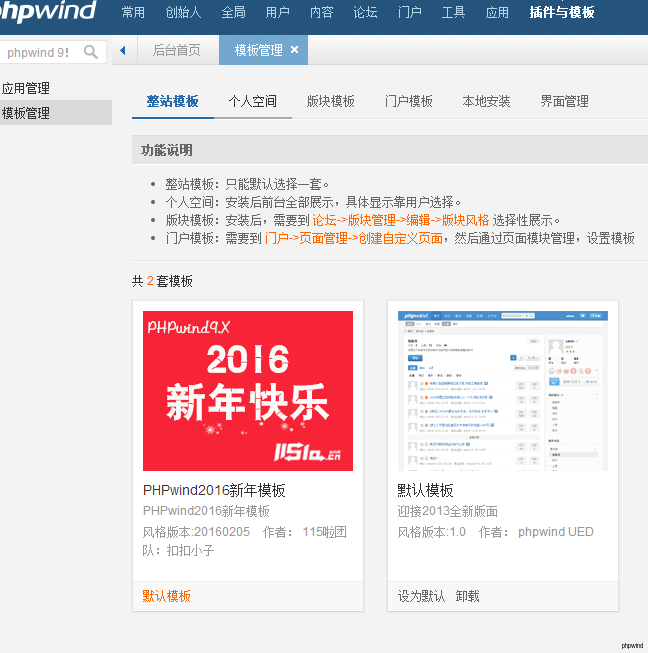Click the left arrow tab scroller

pos(123,50)
